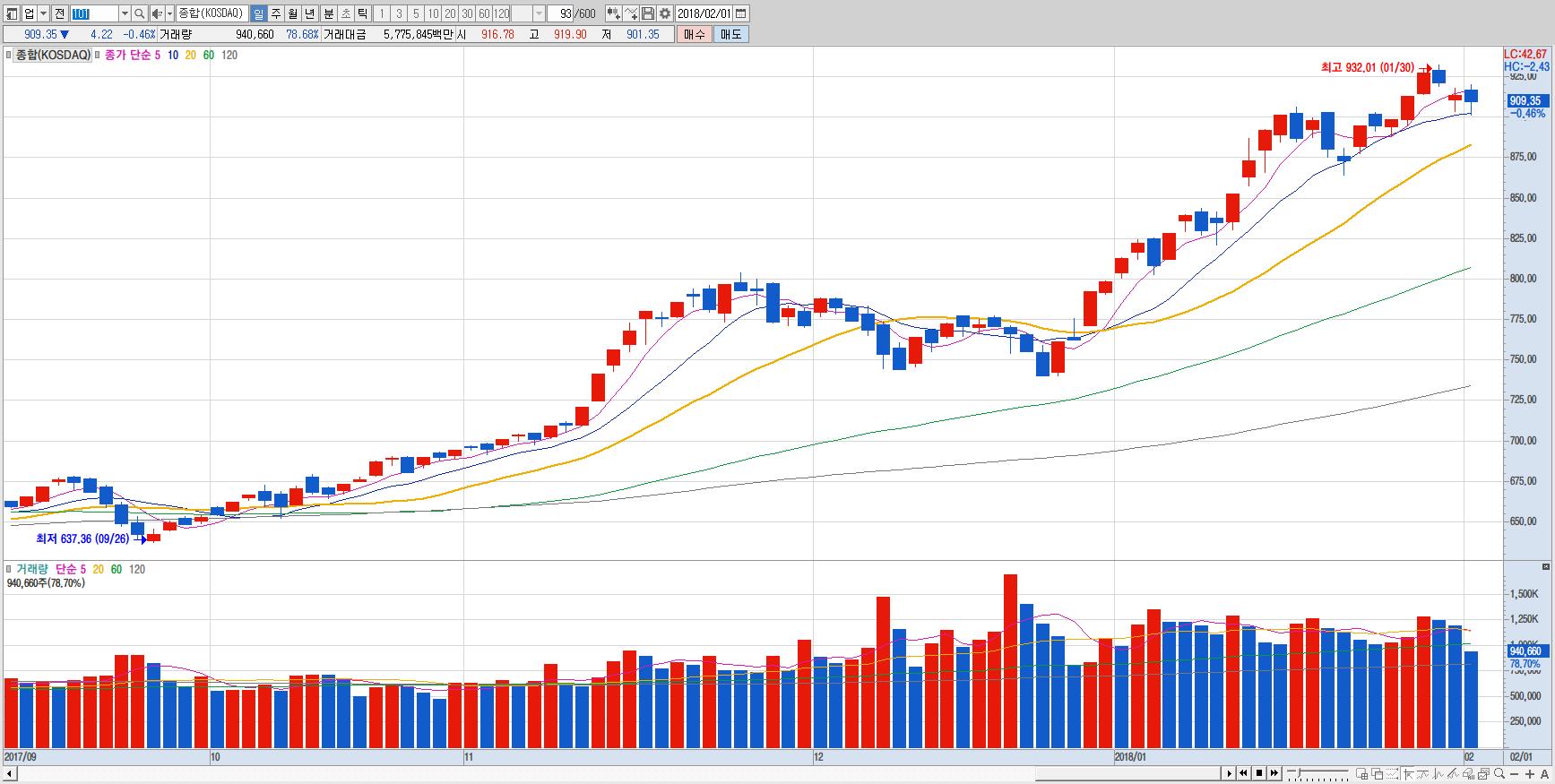Click the search magnifier next to the code field
The width and height of the screenshot is (1555, 784).
140,13
